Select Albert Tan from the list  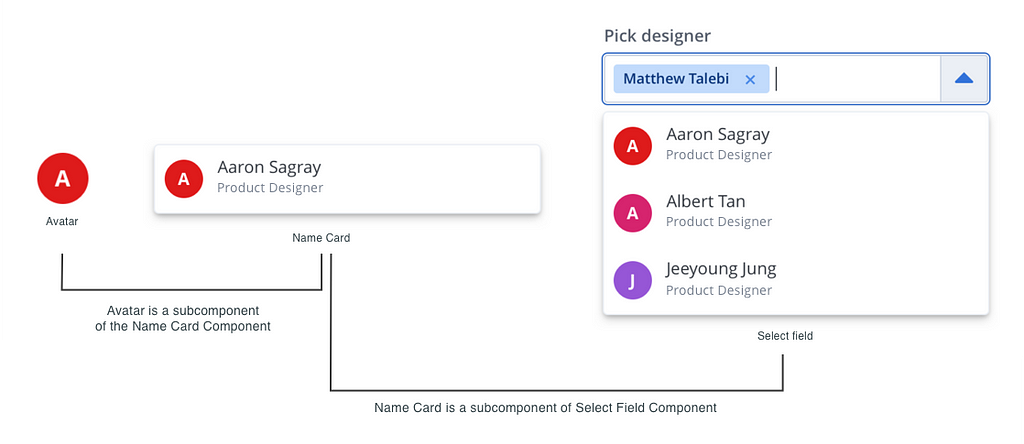point(796,212)
